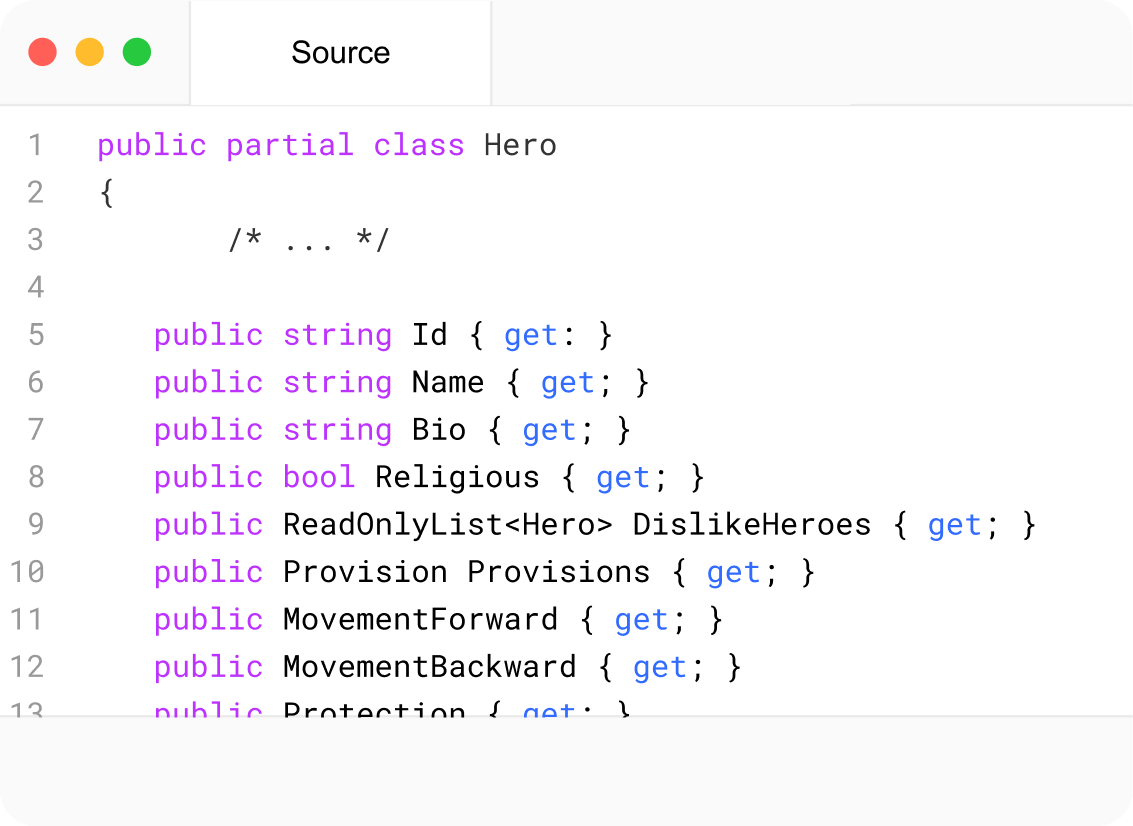The image size is (1133, 826).
Task: Click the yellow minimize window button
Action: pyautogui.click(x=90, y=52)
